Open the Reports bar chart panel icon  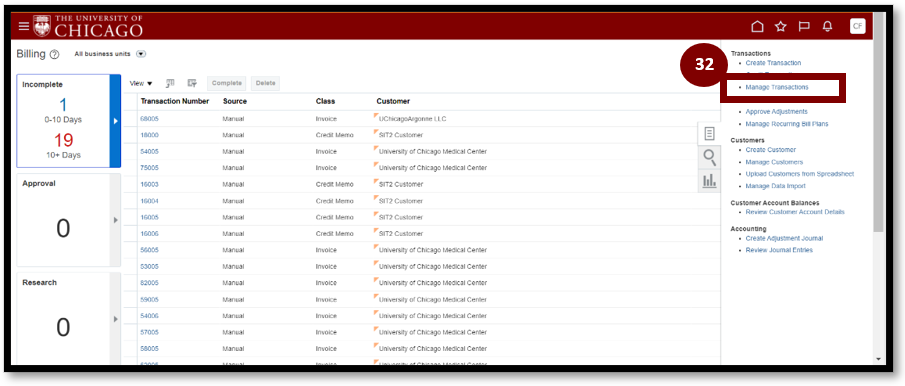[709, 181]
